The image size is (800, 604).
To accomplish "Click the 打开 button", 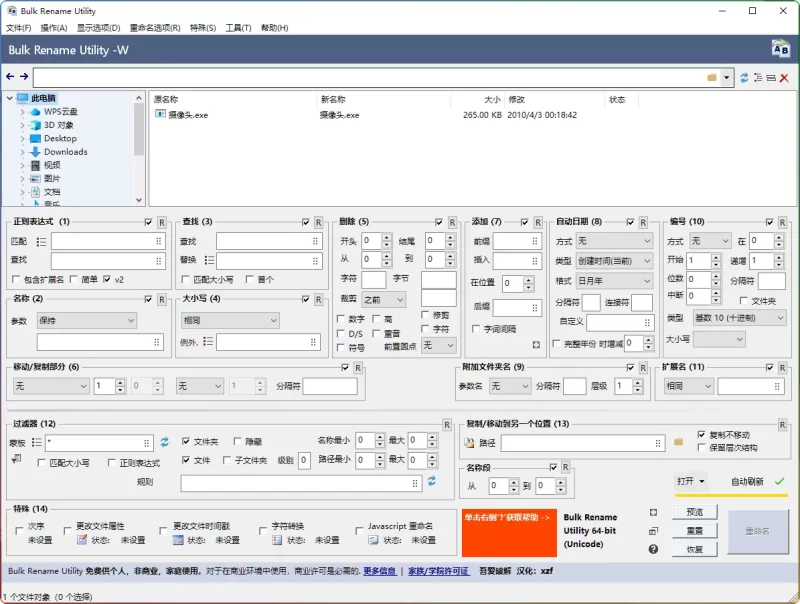I will coord(686,480).
